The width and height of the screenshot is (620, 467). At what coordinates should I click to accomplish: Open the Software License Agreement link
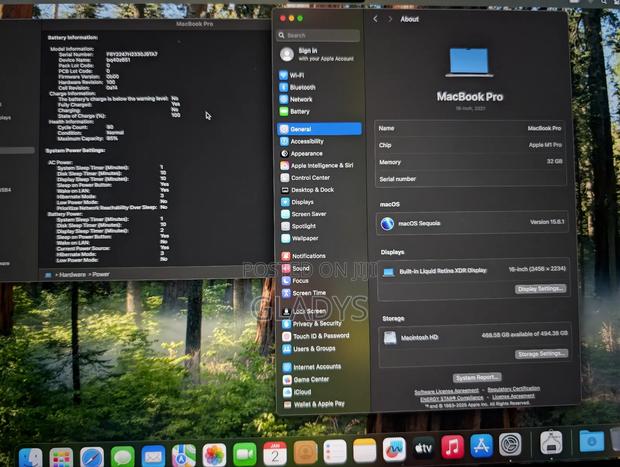pos(446,391)
